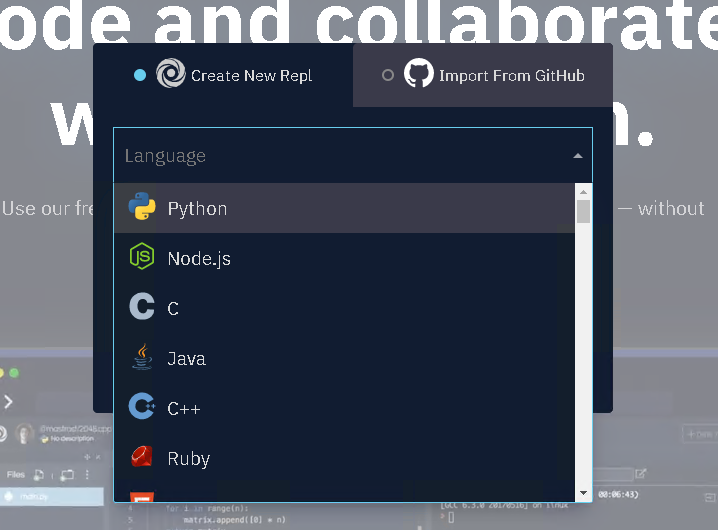Click the Python logo icon
This screenshot has width=718, height=530.
(x=142, y=206)
